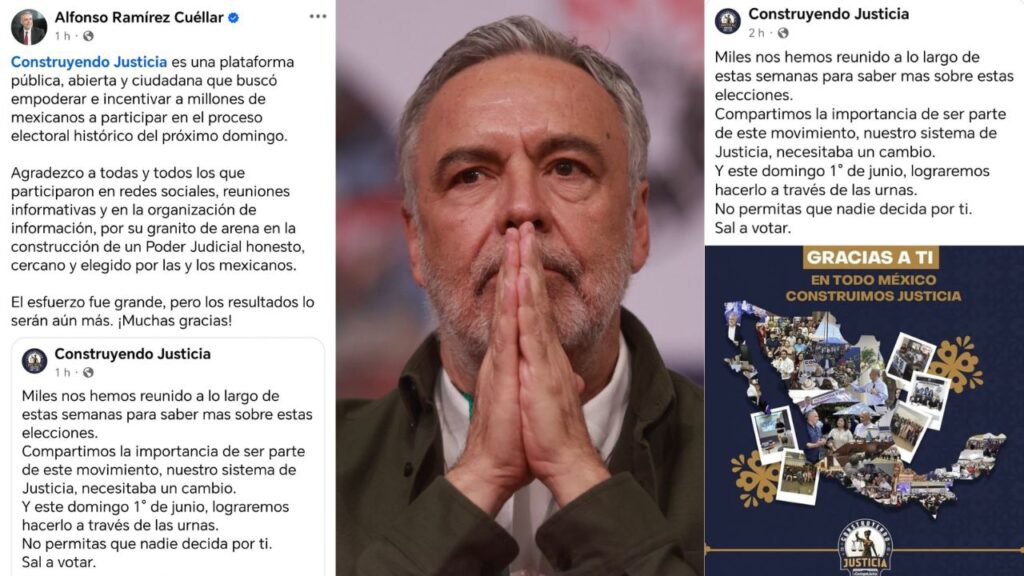Click the blue verified badge
The image size is (1024, 576).
point(233,18)
